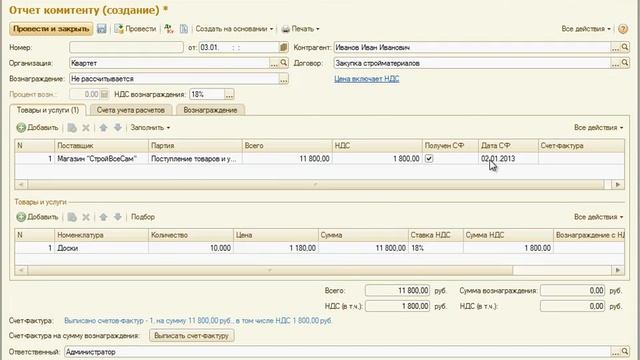Open Организация lookup magnifier icon
The height and width of the screenshot is (360, 640).
tap(284, 63)
